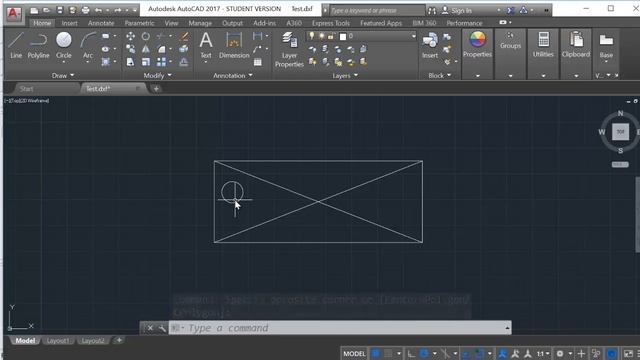Open the Utilities panel
The image size is (640, 360).
pos(543,44)
